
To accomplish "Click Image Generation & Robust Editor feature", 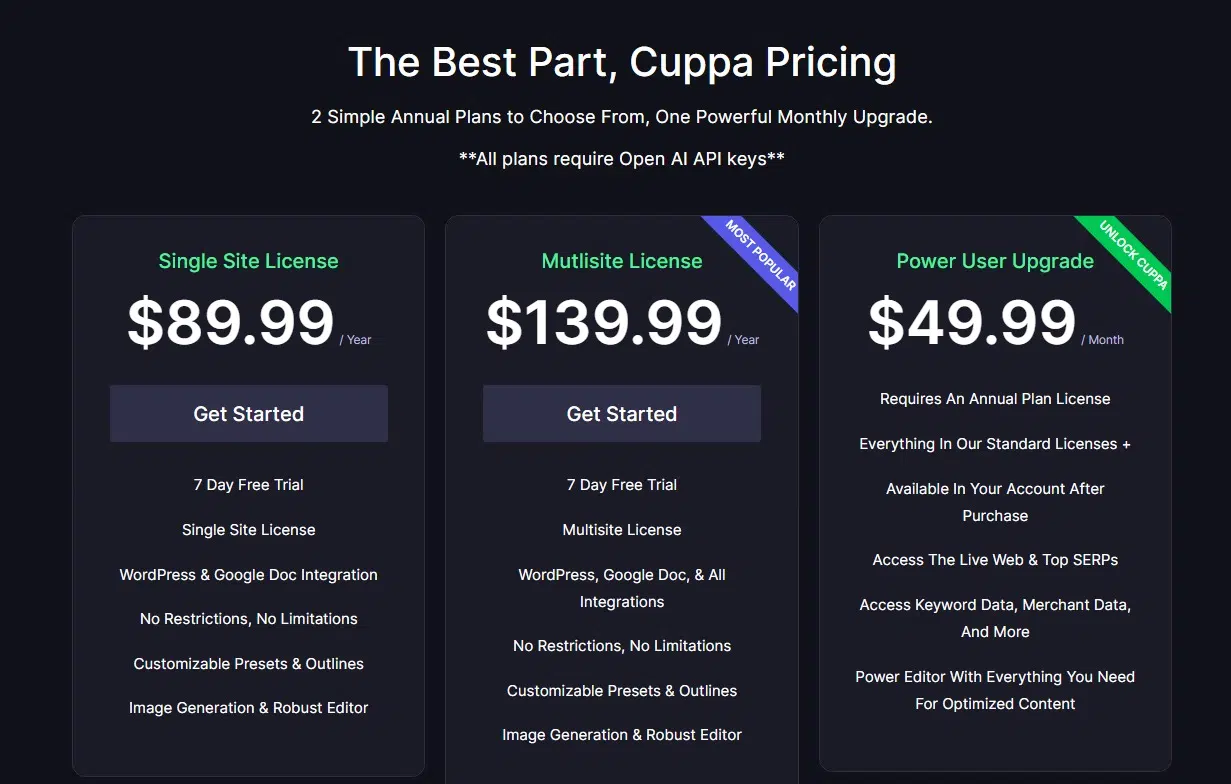I will click(x=248, y=707).
